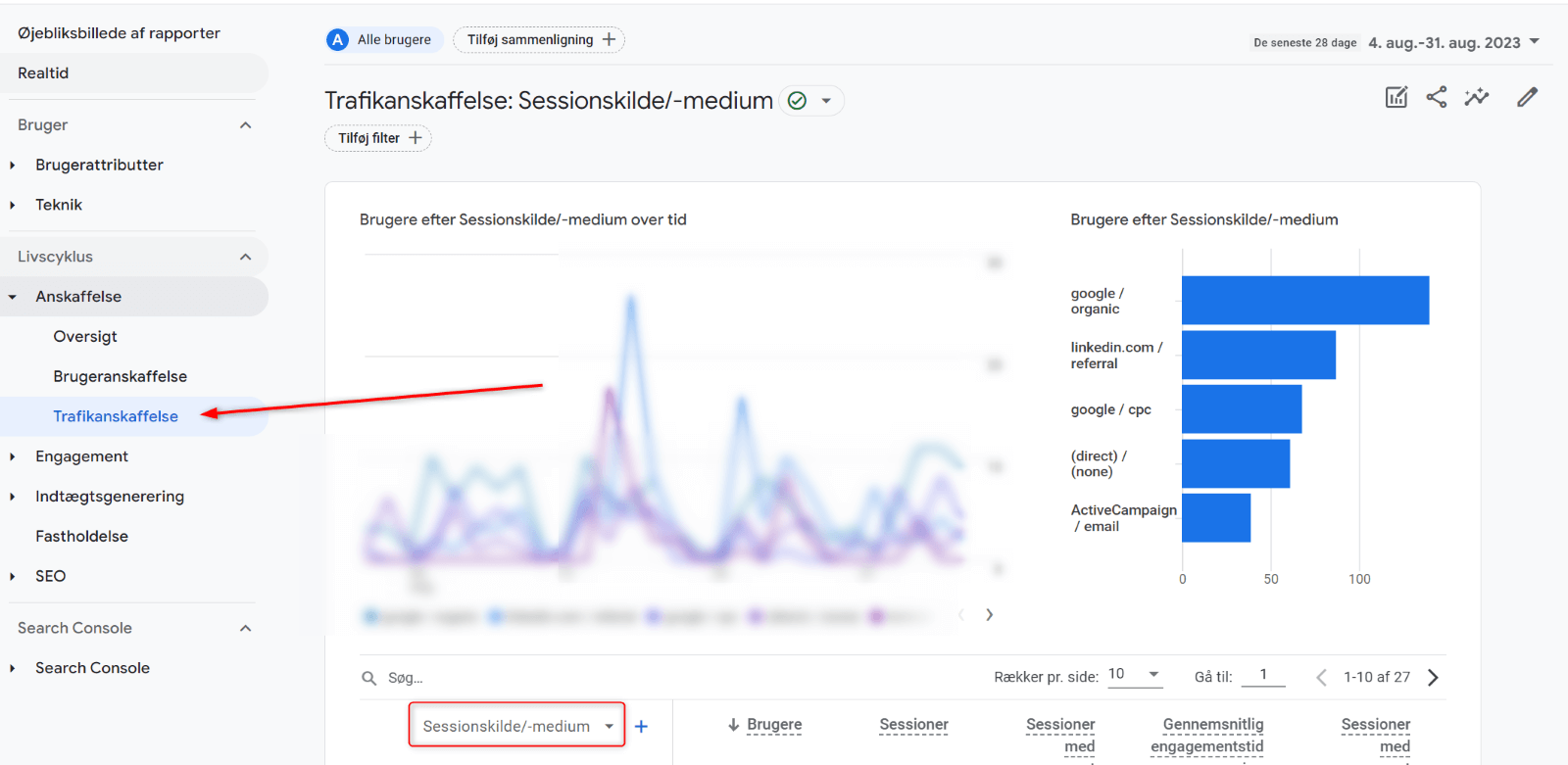This screenshot has width=1568, height=765.
Task: Click the Tilføj filter button
Action: [378, 138]
